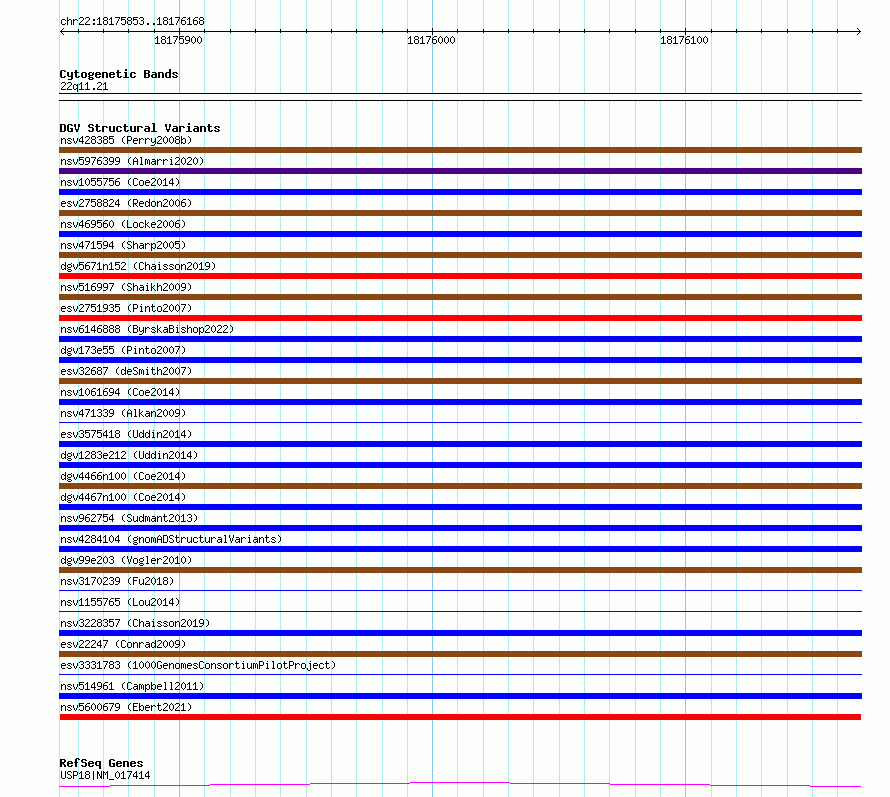Click the esv2758824 (Redon2006) label
The image size is (890, 797).
point(126,203)
